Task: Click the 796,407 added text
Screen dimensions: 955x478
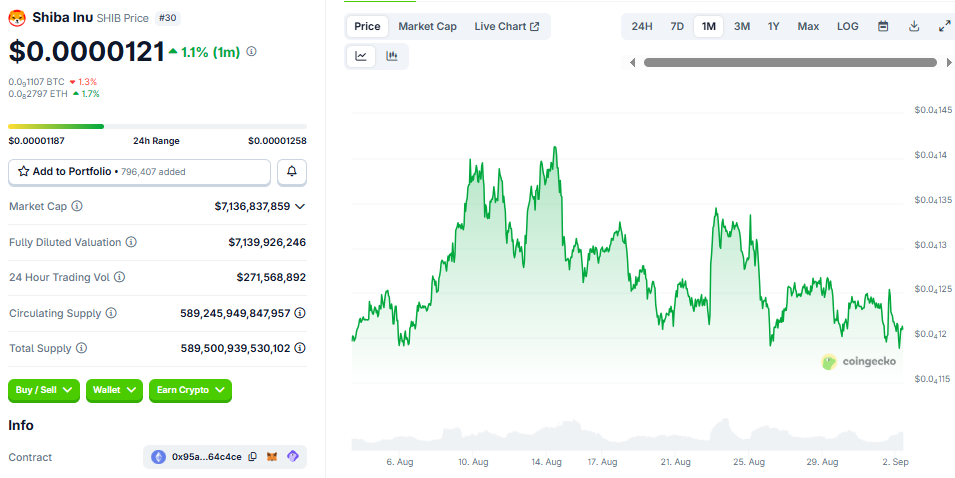Action: click(x=153, y=172)
